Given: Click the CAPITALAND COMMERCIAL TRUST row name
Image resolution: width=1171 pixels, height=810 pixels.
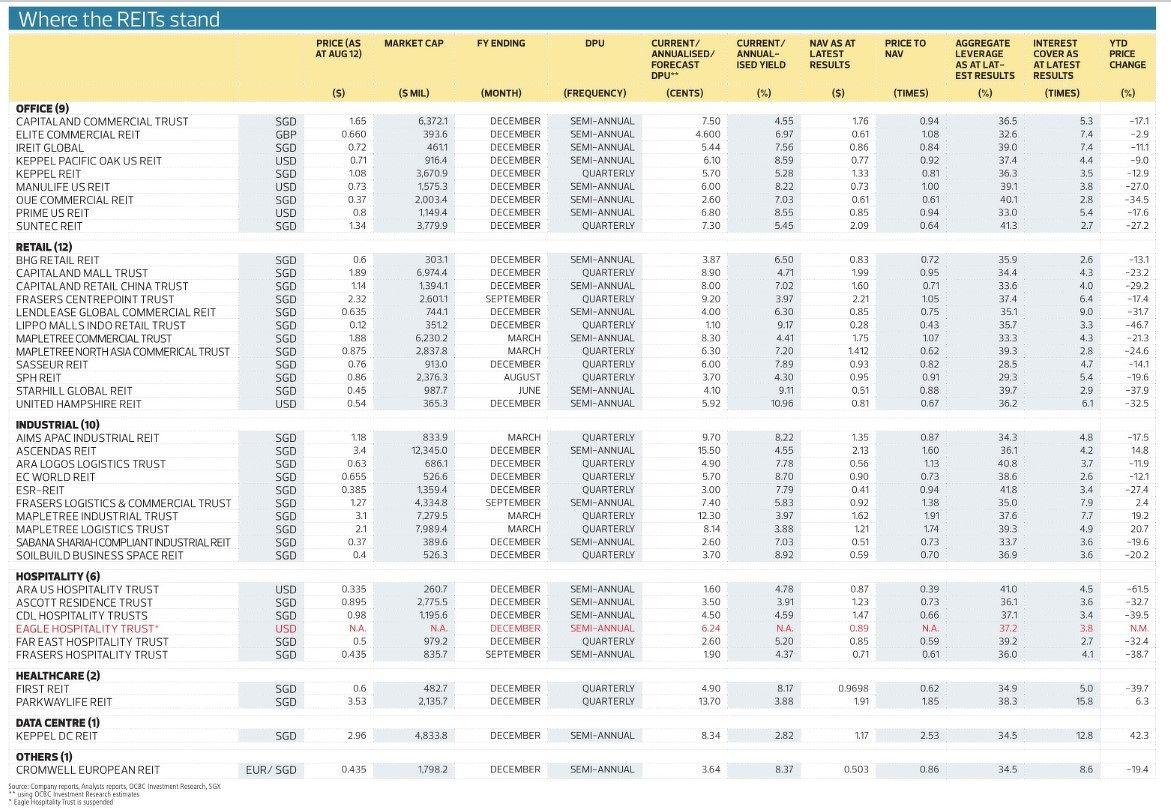Looking at the screenshot, I should click(102, 122).
